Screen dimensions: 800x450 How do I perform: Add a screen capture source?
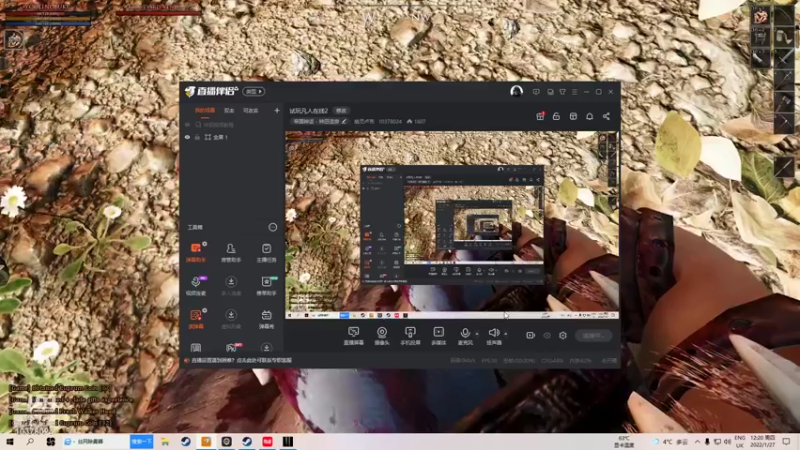click(x=354, y=336)
